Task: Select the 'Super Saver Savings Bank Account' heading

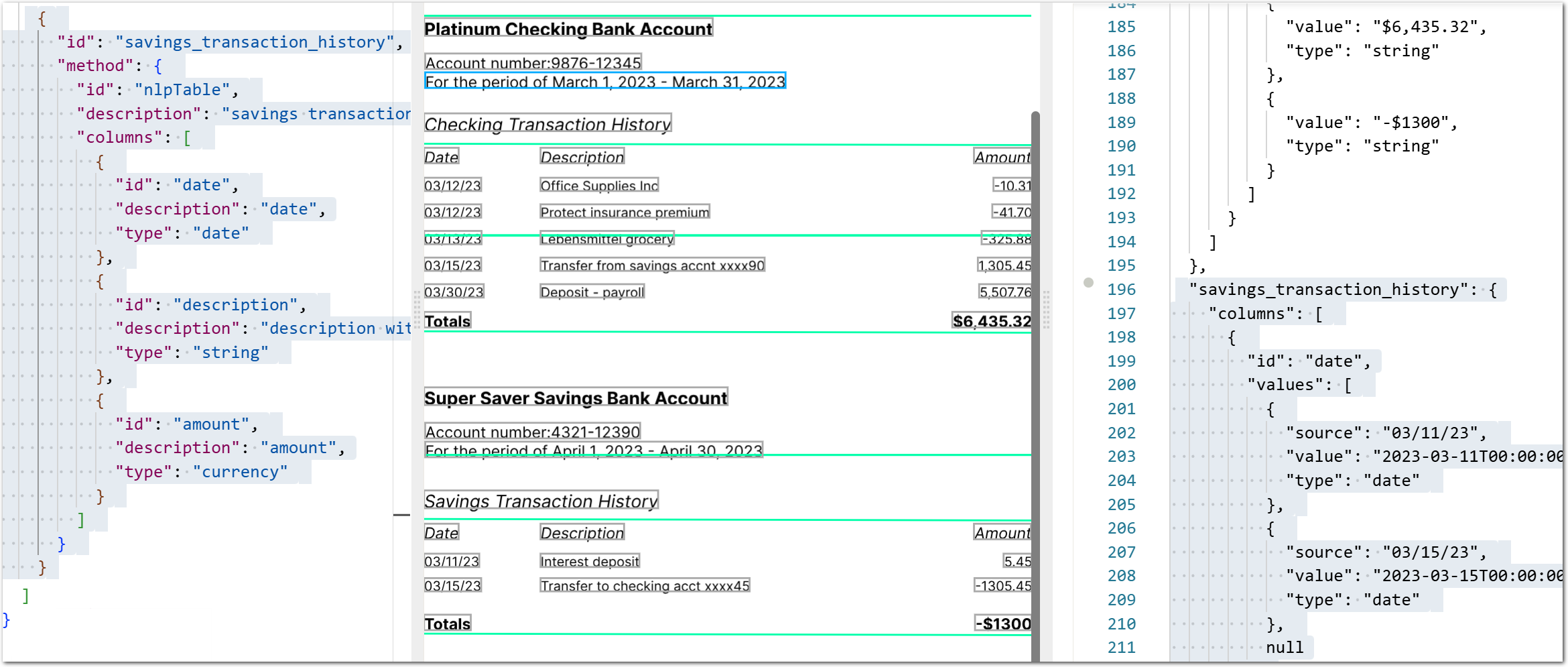Action: coord(576,398)
